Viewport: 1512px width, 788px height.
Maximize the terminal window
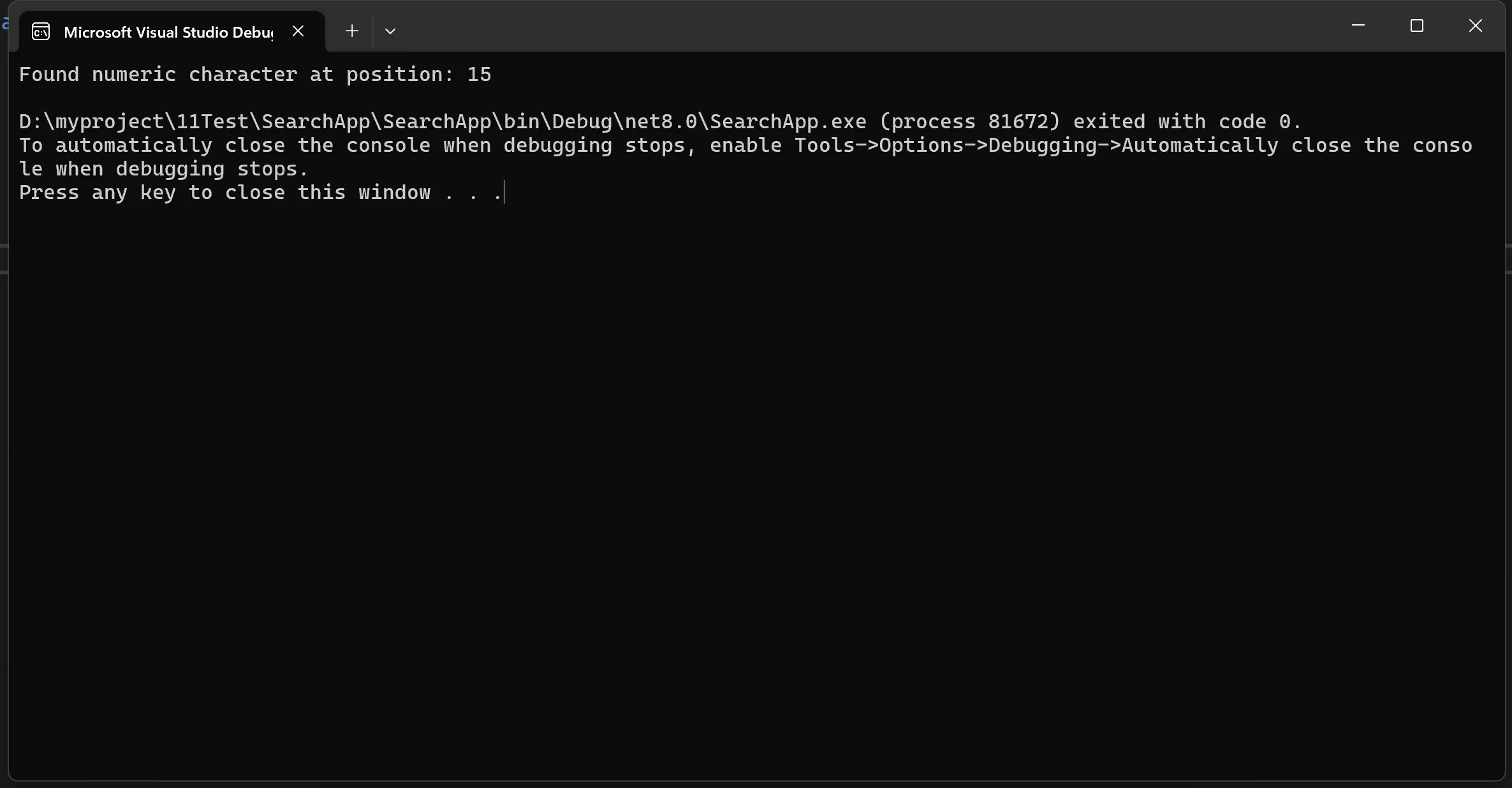tap(1416, 26)
